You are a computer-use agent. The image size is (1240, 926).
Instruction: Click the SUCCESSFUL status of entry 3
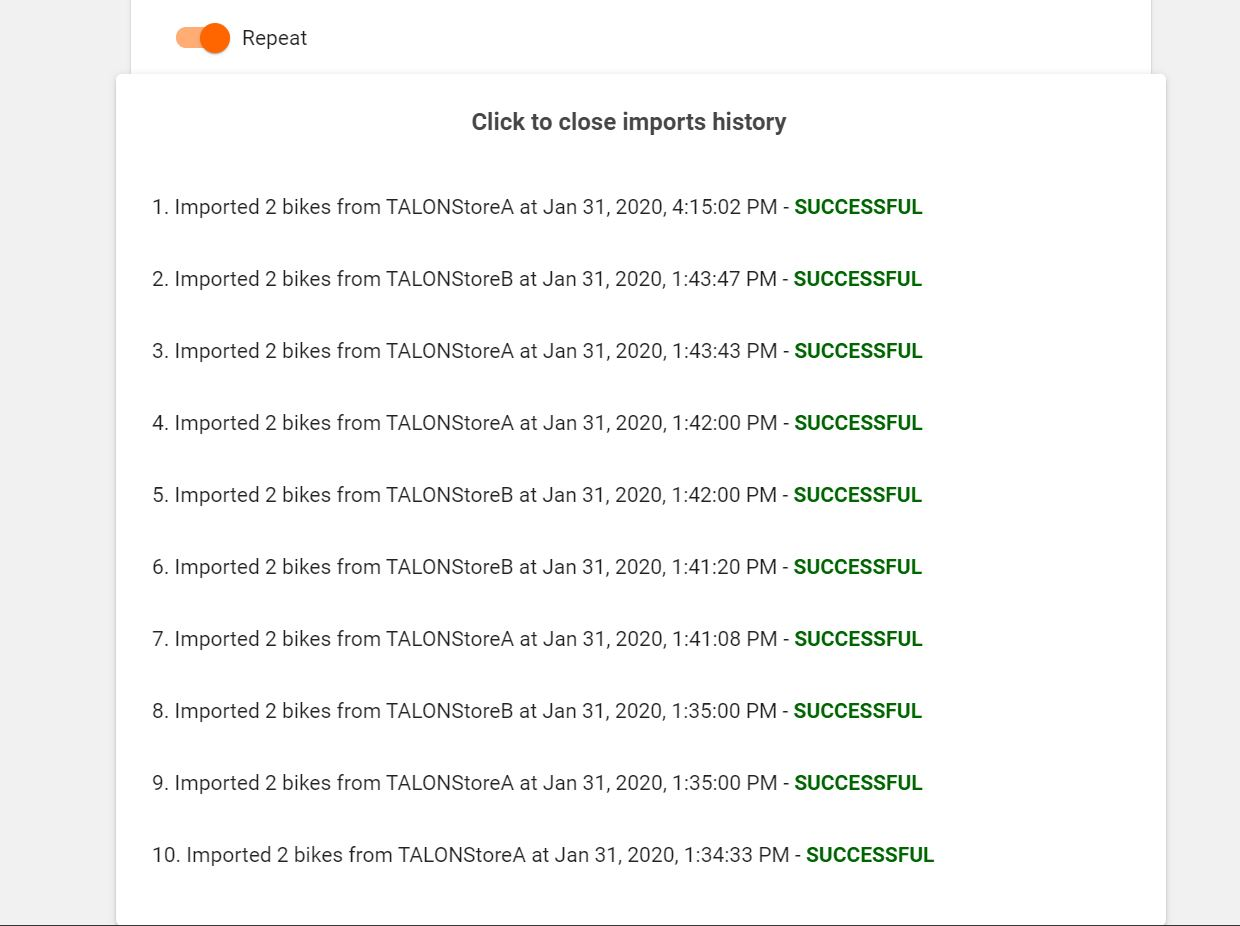pyautogui.click(x=858, y=351)
